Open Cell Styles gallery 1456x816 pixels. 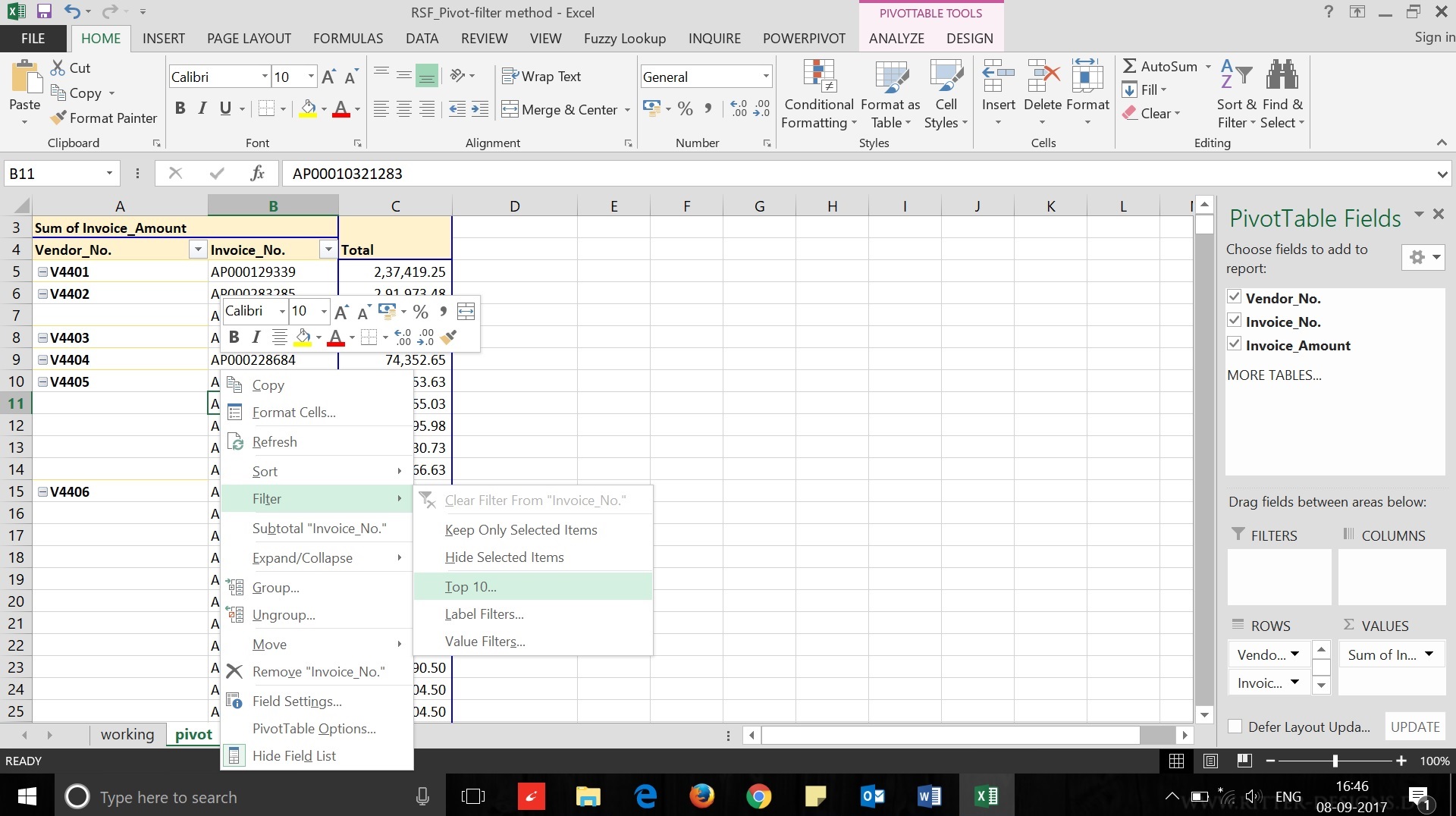[946, 95]
